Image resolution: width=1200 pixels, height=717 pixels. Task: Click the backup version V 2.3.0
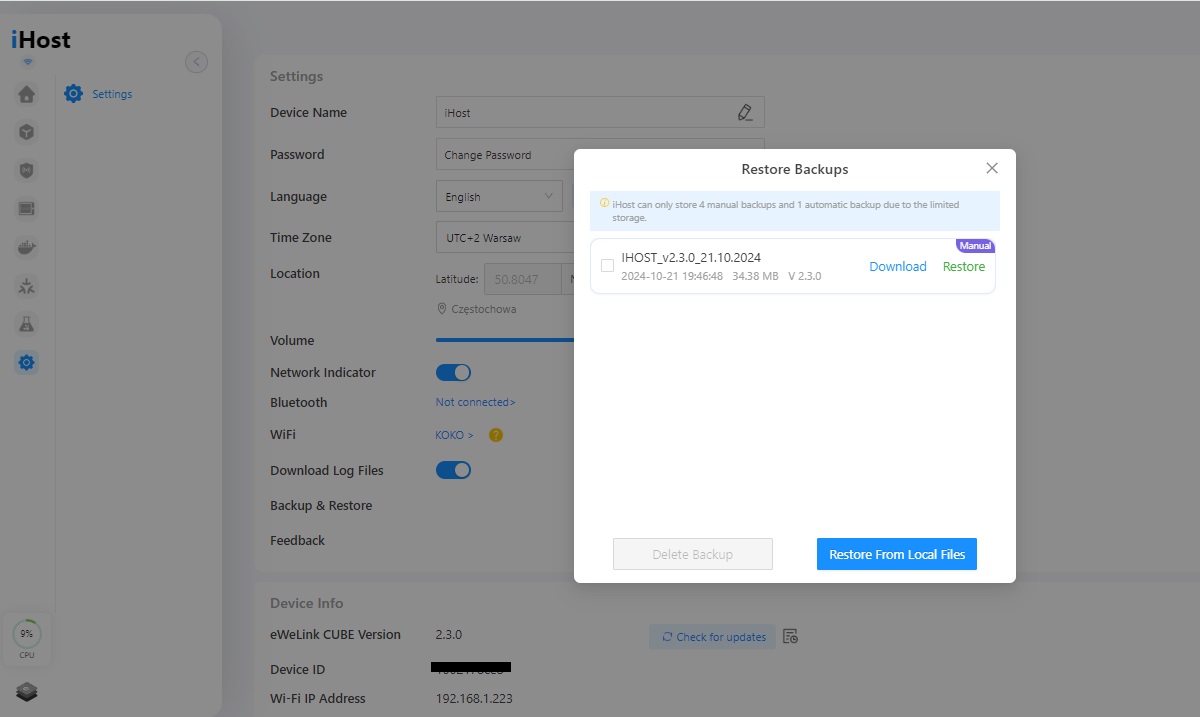click(805, 276)
